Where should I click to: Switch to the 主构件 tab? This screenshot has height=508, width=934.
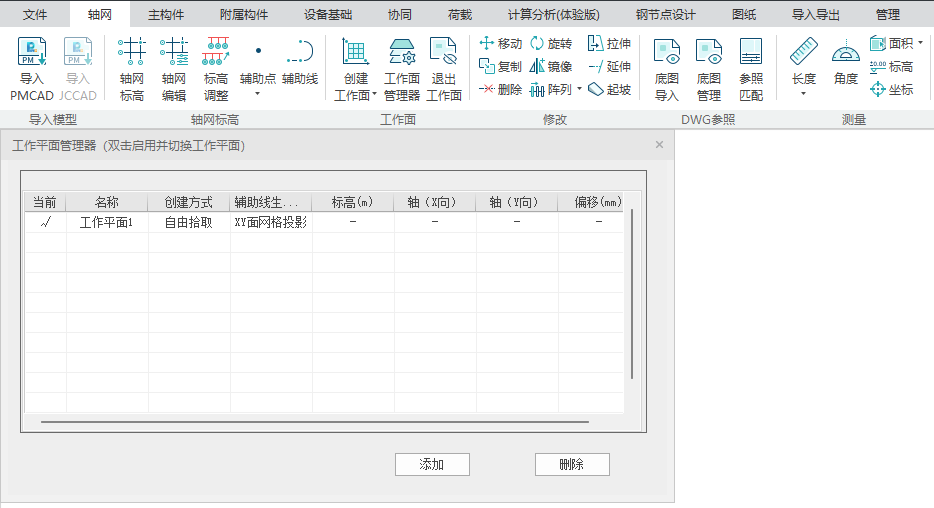click(x=166, y=14)
